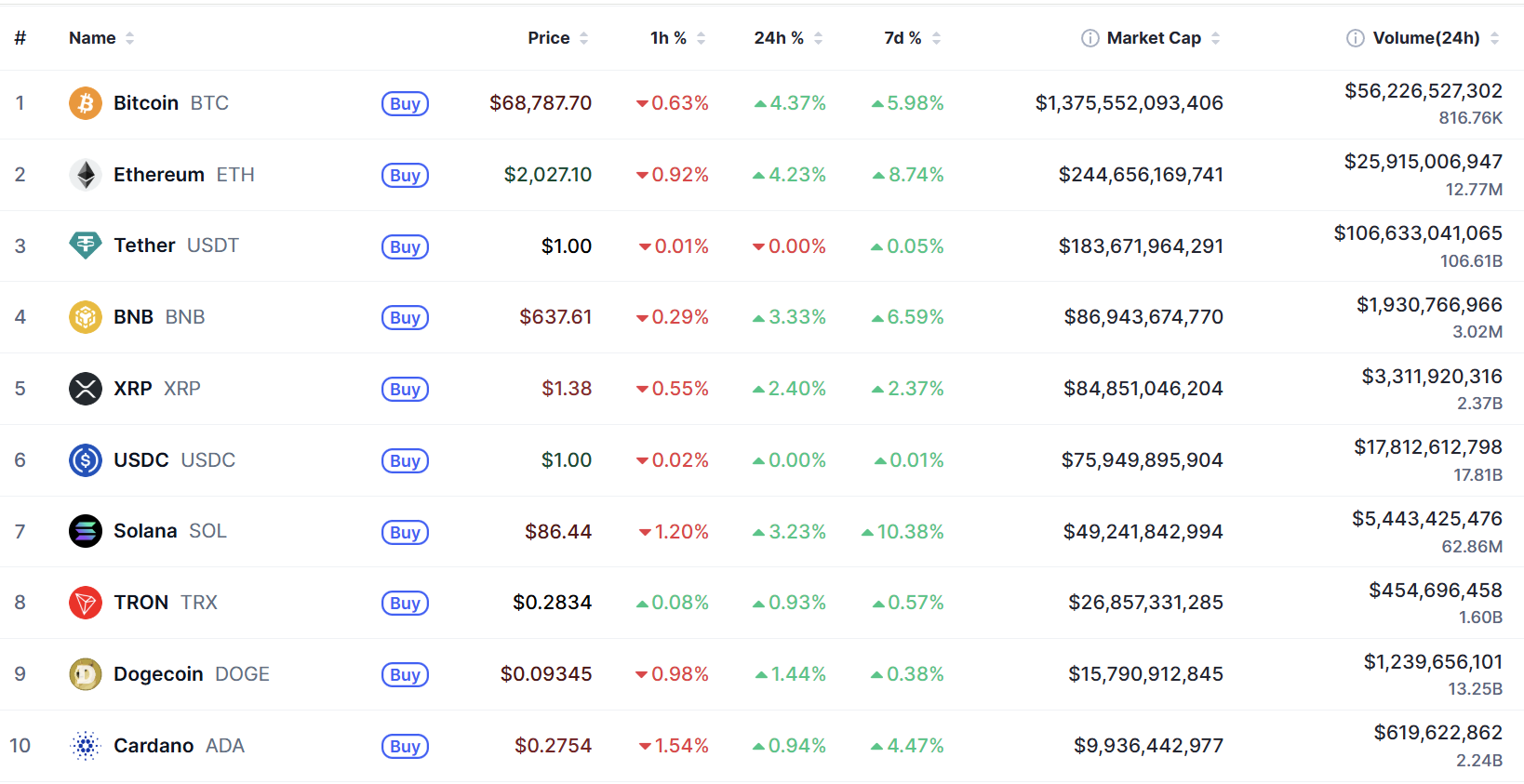This screenshot has width=1524, height=784.
Task: Click TRON market cap $26,857,331,285
Action: [1145, 603]
